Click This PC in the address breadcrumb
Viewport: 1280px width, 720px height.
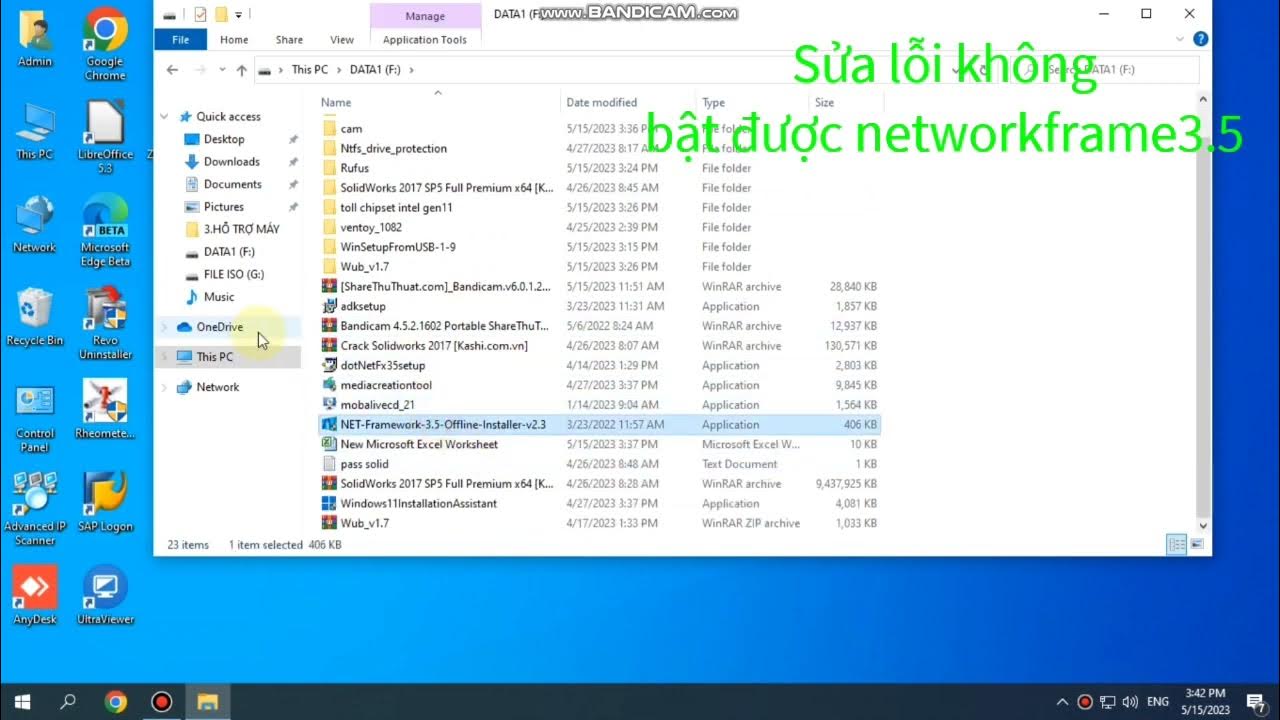tap(309, 70)
